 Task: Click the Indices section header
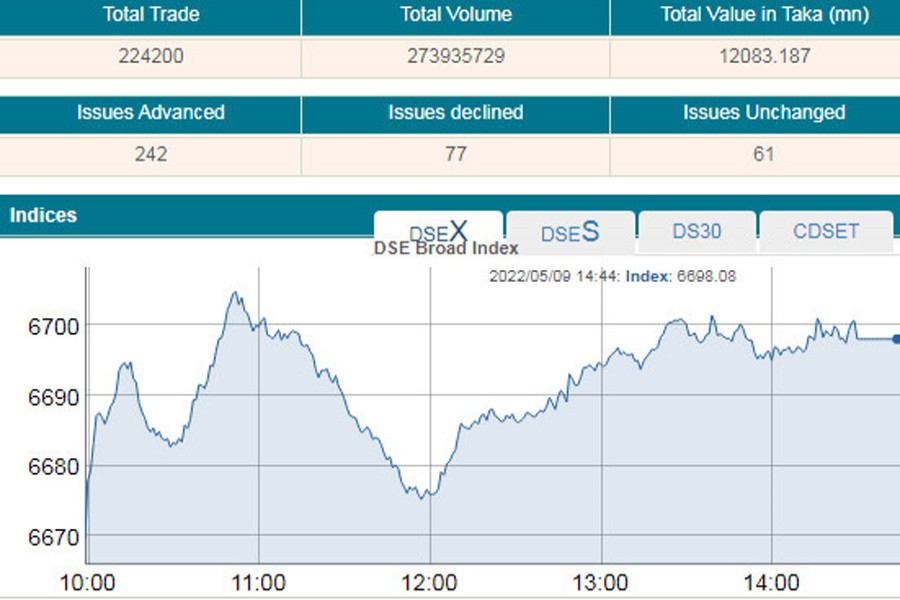43,215
